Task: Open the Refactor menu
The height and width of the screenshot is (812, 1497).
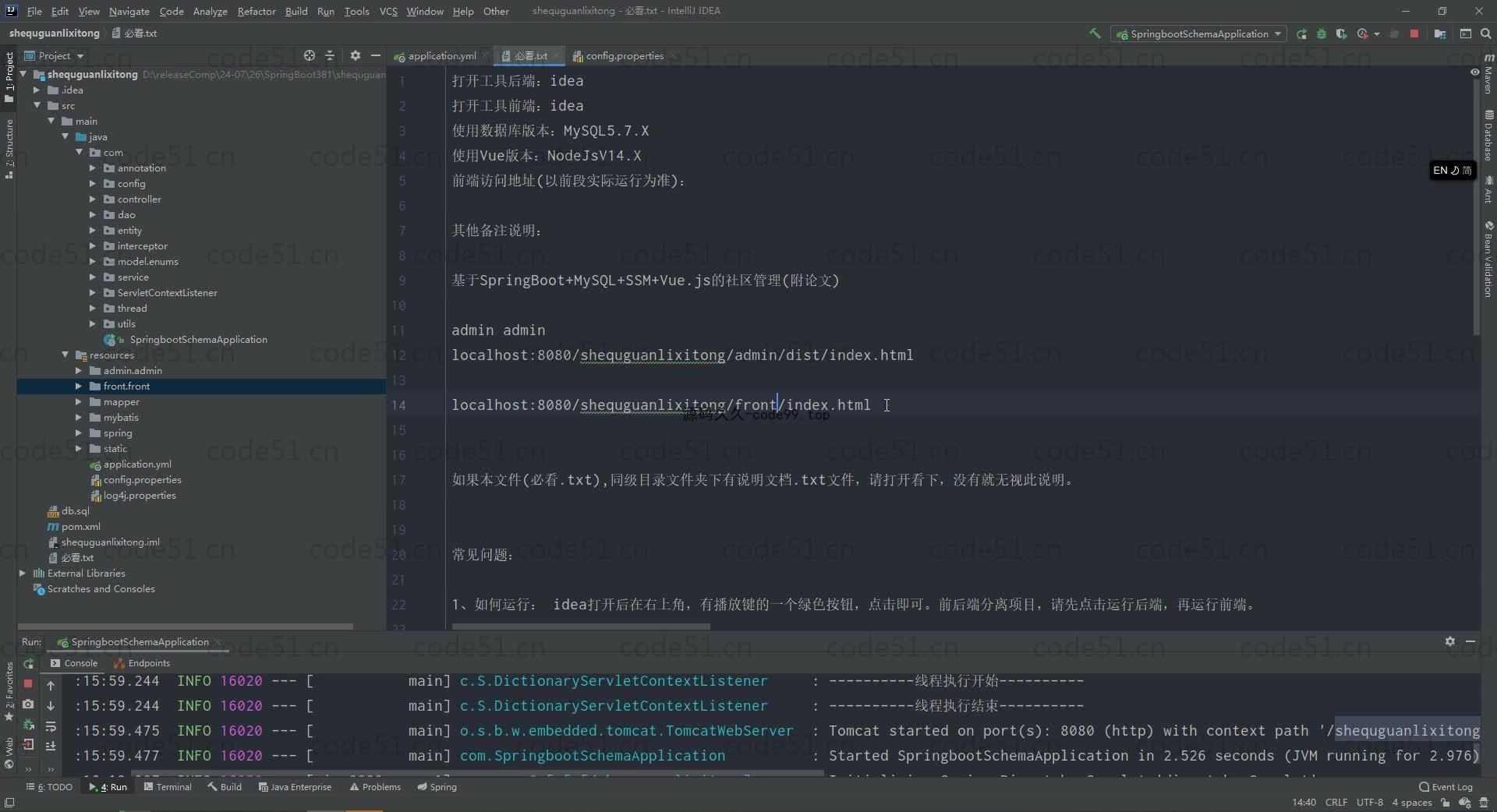Action: point(257,11)
